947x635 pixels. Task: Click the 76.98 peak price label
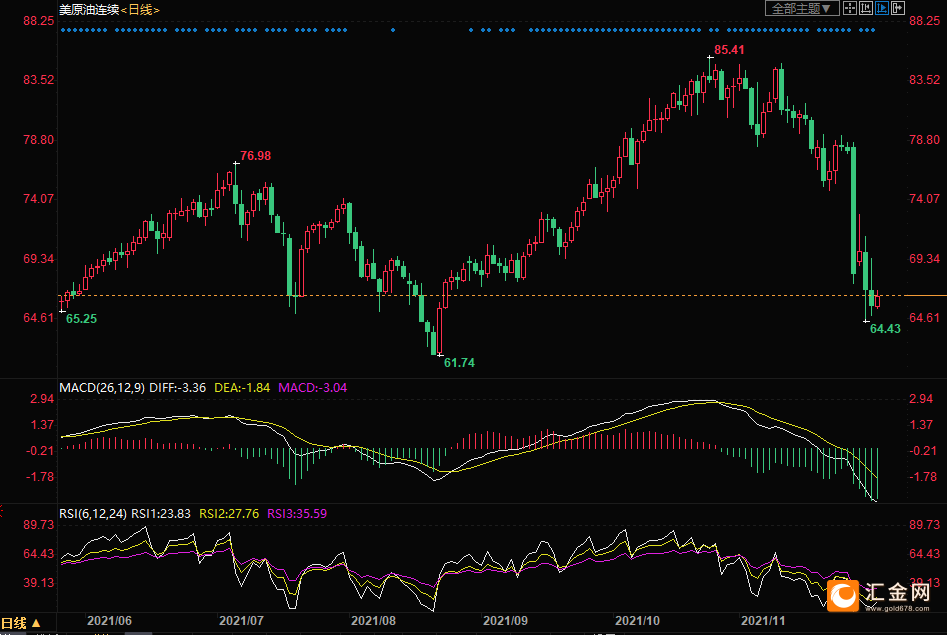pos(256,156)
